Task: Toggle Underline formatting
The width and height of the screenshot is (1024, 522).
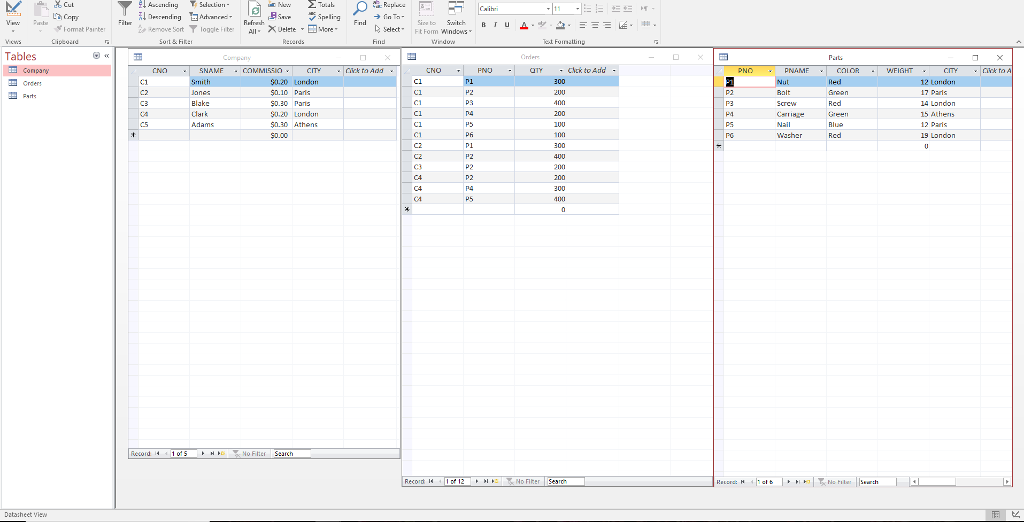Action: 507,25
